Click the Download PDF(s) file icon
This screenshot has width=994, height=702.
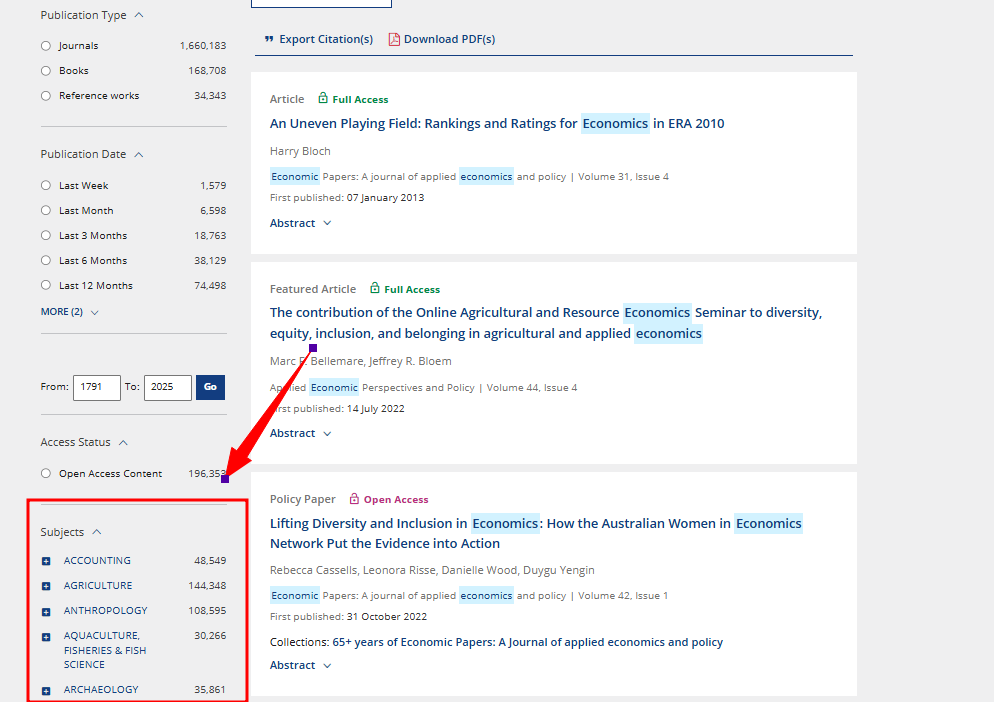click(x=394, y=39)
